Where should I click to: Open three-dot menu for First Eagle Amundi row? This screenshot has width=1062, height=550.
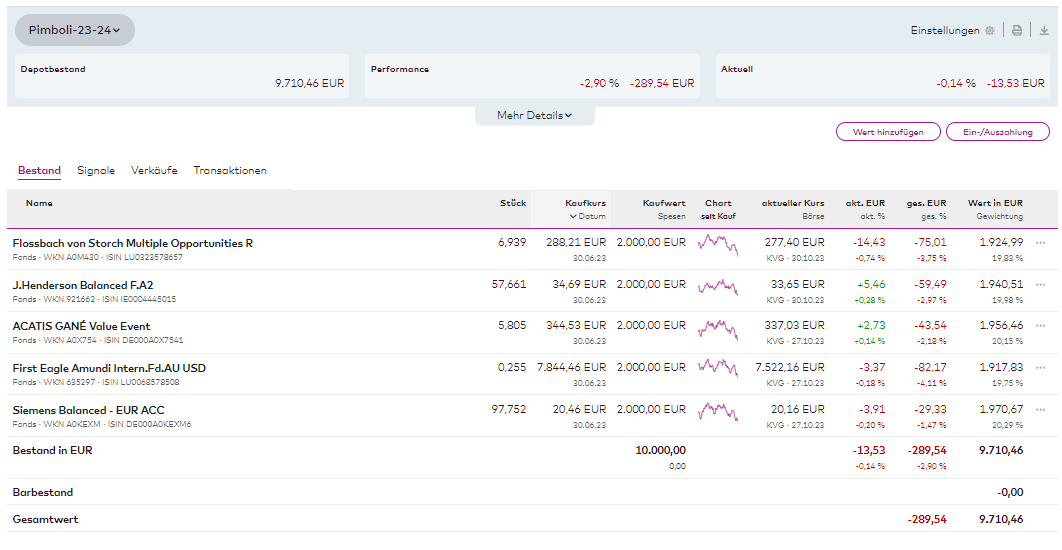pos(1041,368)
